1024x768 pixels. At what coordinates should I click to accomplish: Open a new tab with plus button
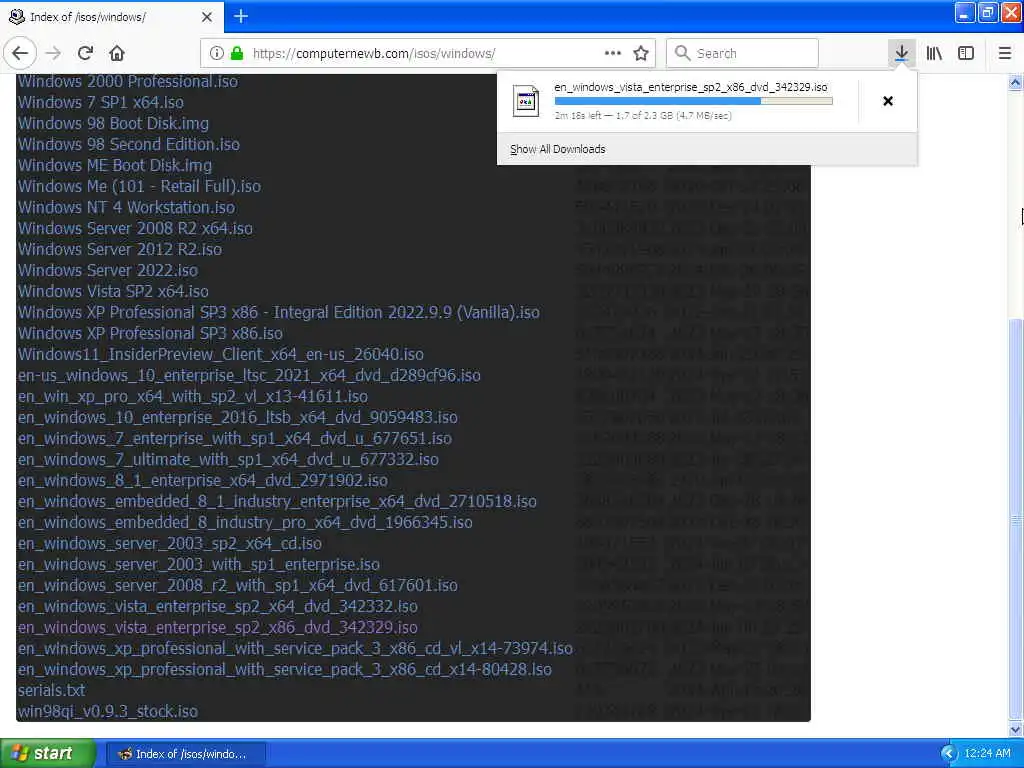(x=241, y=16)
